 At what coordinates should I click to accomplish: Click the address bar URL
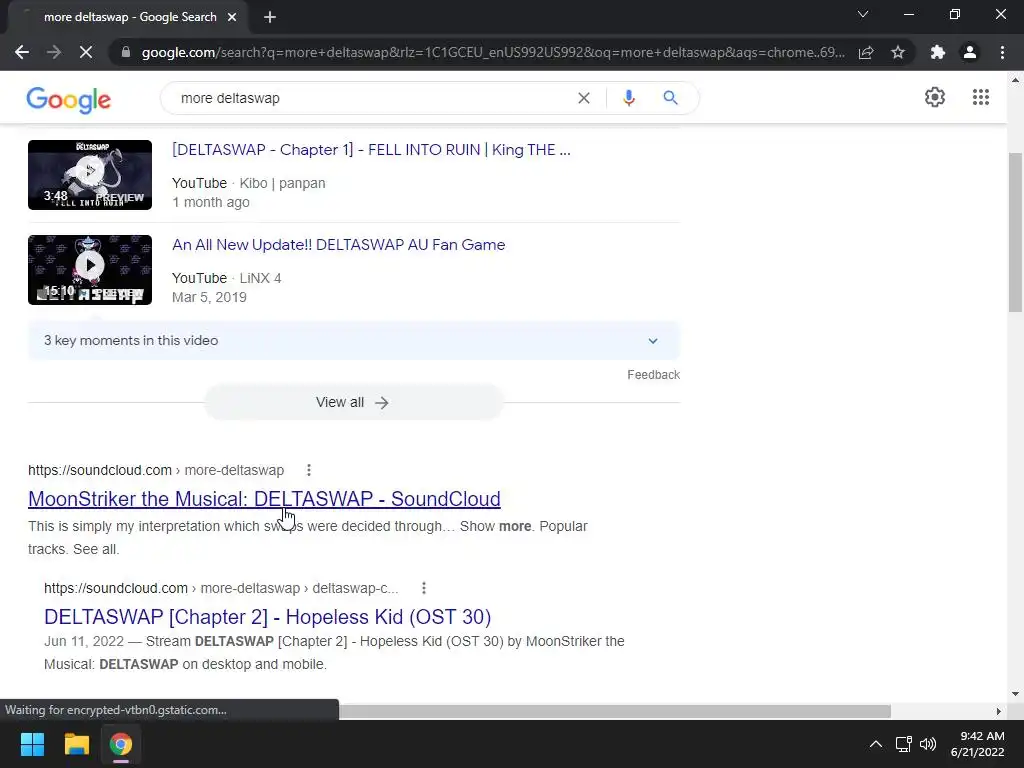[493, 52]
